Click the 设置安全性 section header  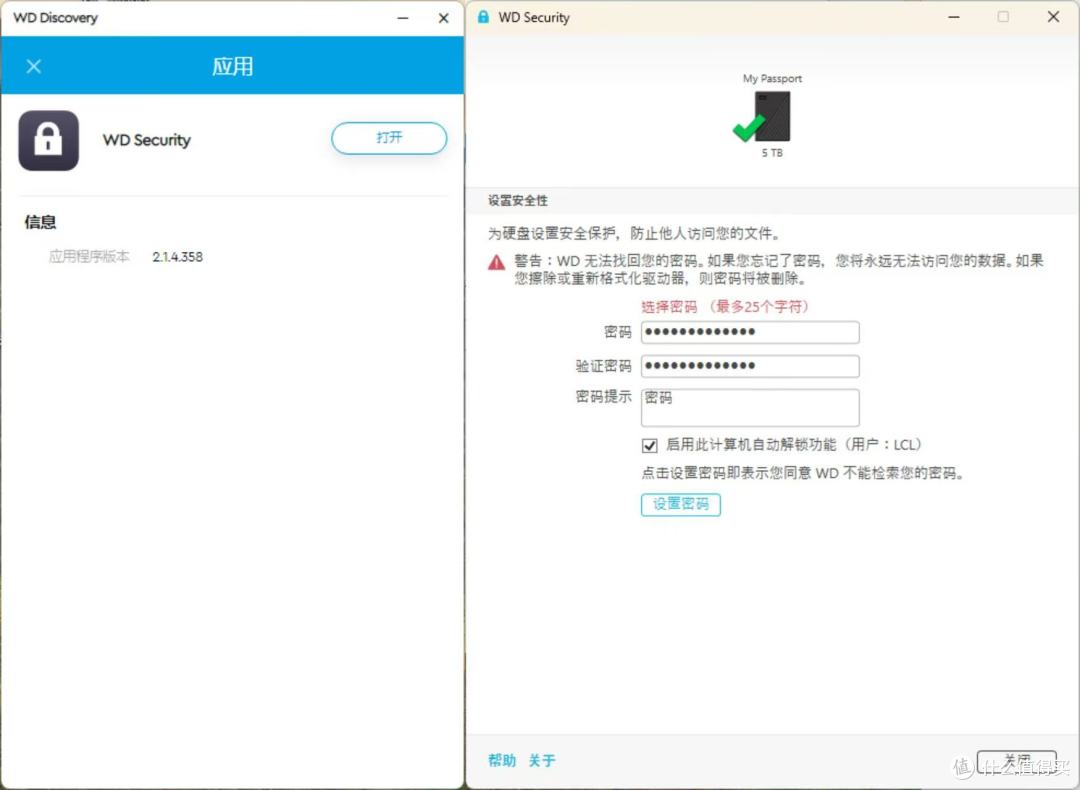[x=518, y=200]
